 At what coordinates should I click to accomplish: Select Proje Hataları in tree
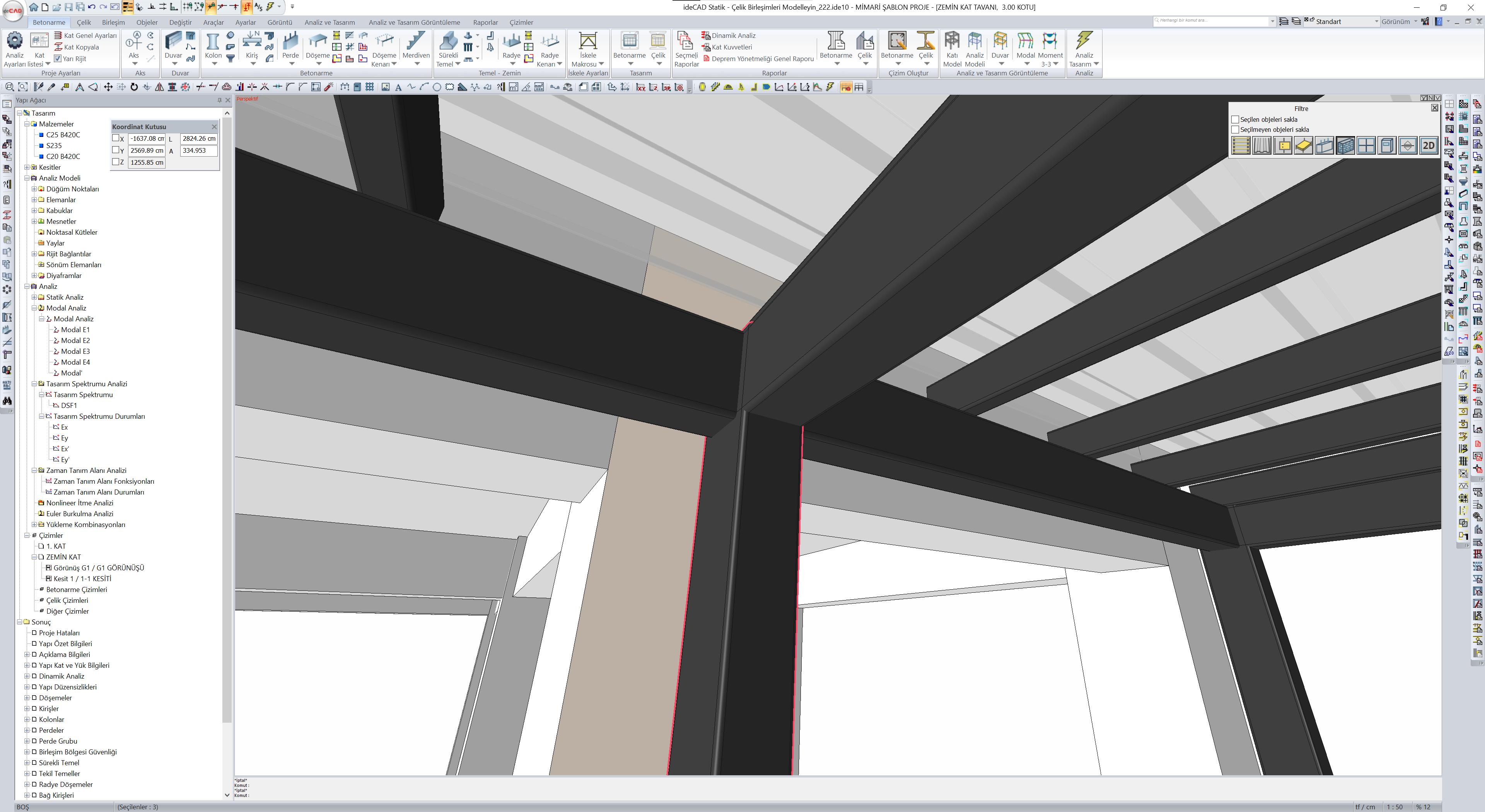[x=59, y=633]
